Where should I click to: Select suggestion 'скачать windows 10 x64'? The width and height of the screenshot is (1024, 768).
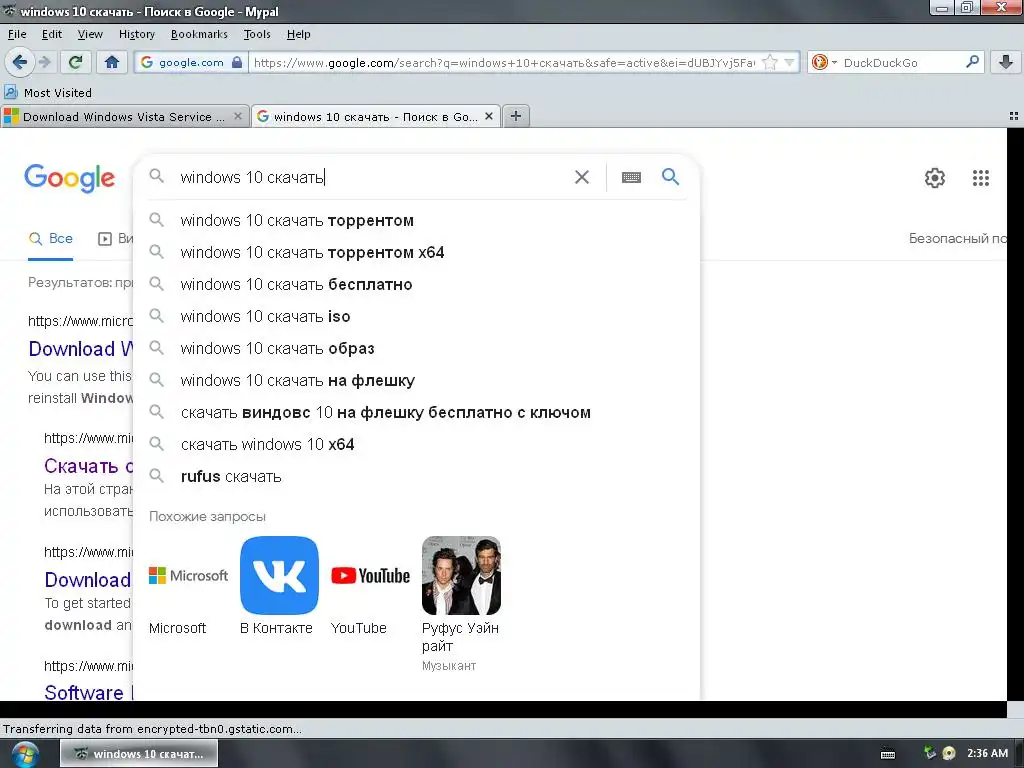click(417, 445)
